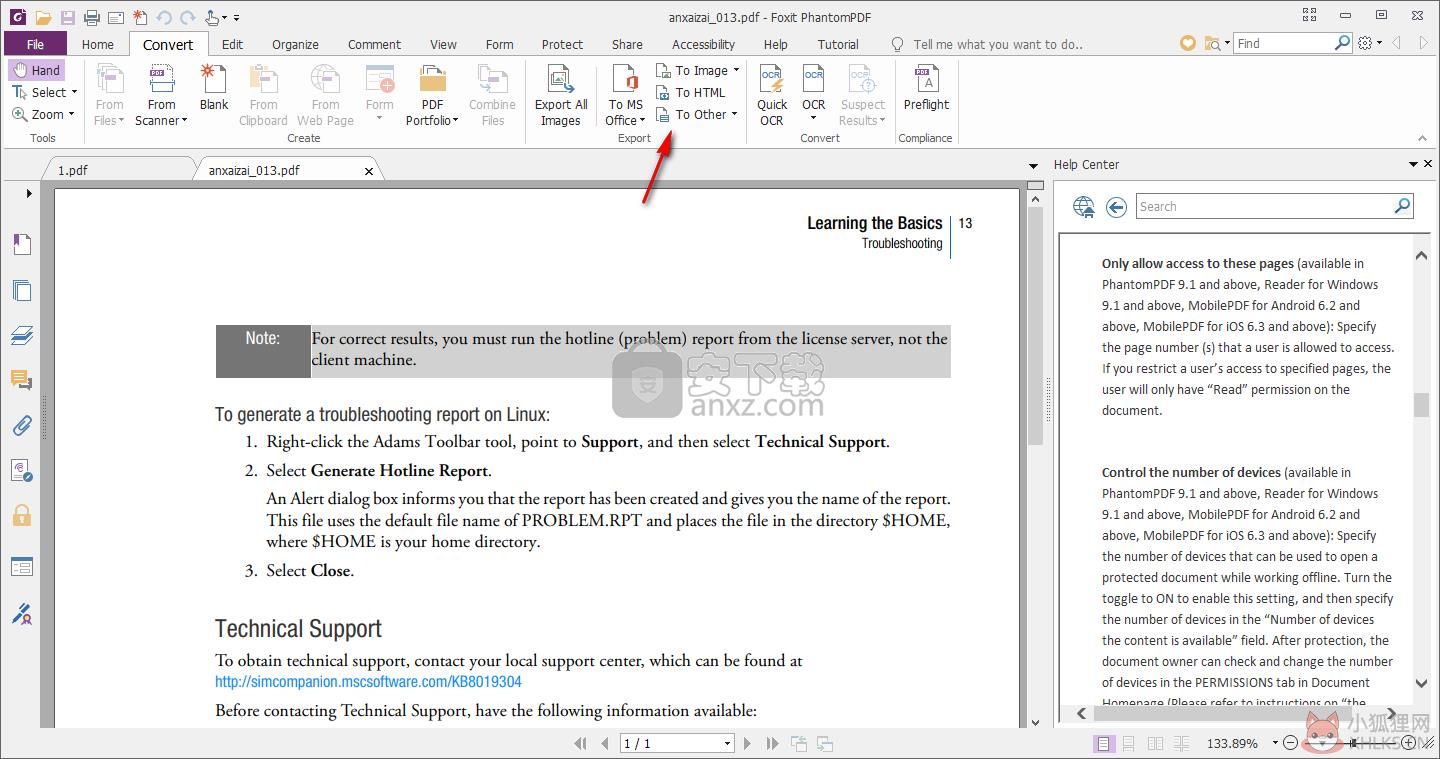The image size is (1440, 759).
Task: Open the PDF Portfolio menu
Action: tap(432, 95)
